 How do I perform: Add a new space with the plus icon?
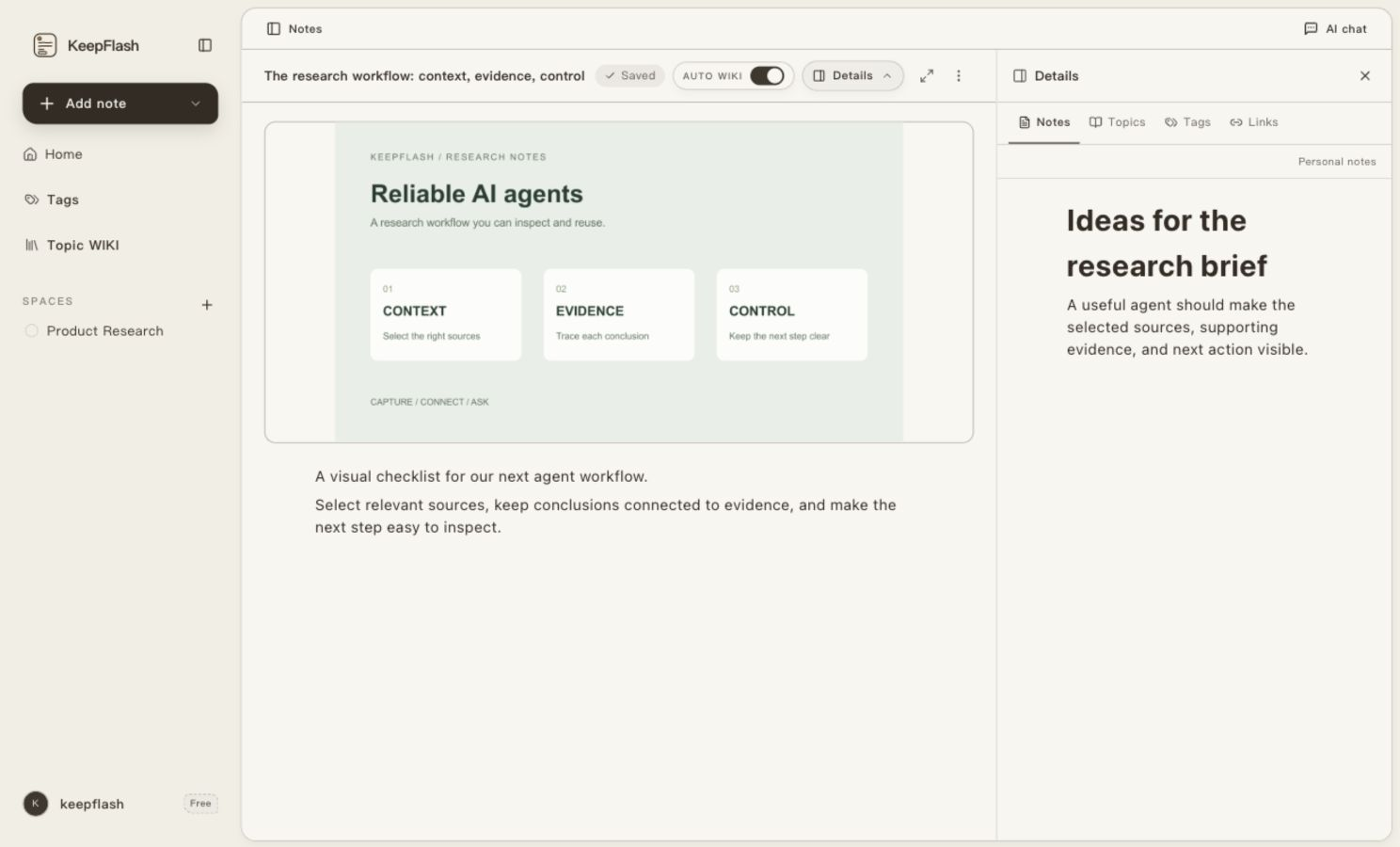click(x=207, y=305)
